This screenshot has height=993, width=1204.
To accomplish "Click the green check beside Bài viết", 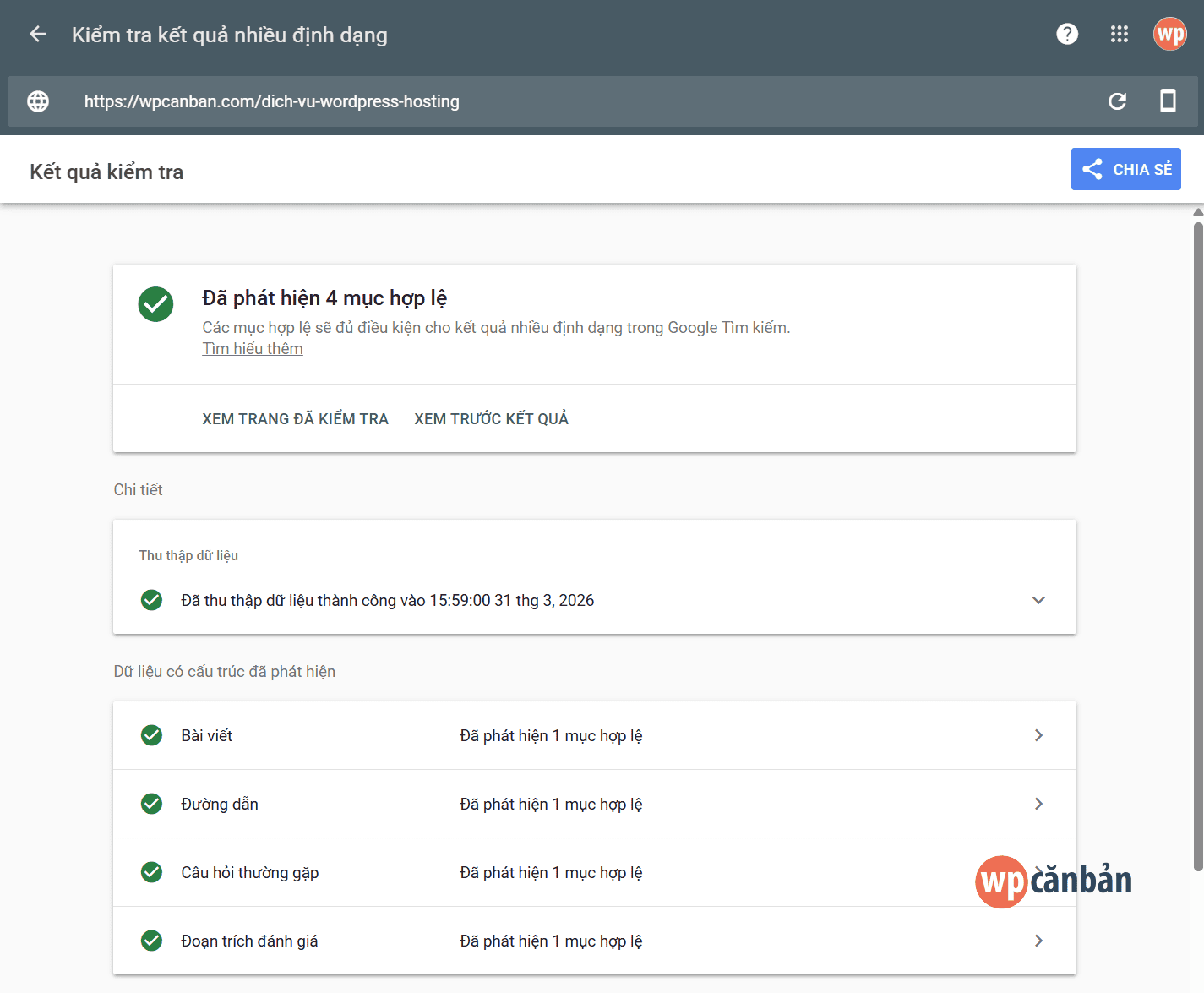I will 152,735.
